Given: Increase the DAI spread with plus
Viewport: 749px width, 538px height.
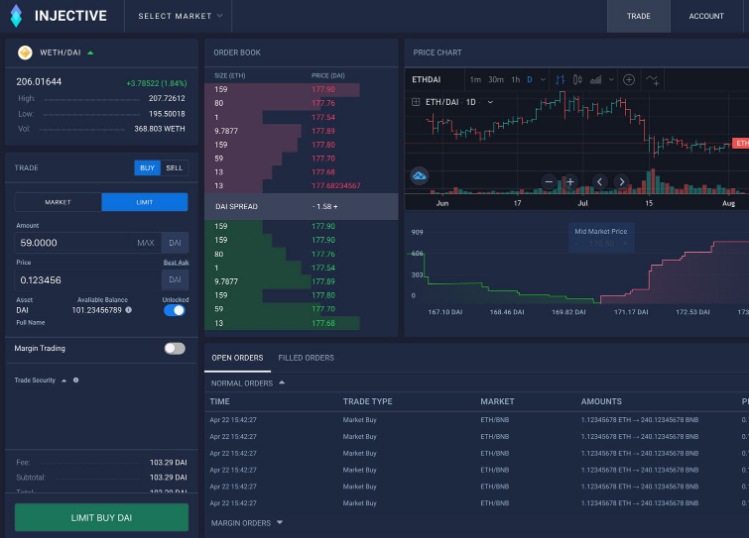Looking at the screenshot, I should pyautogui.click(x=335, y=206).
